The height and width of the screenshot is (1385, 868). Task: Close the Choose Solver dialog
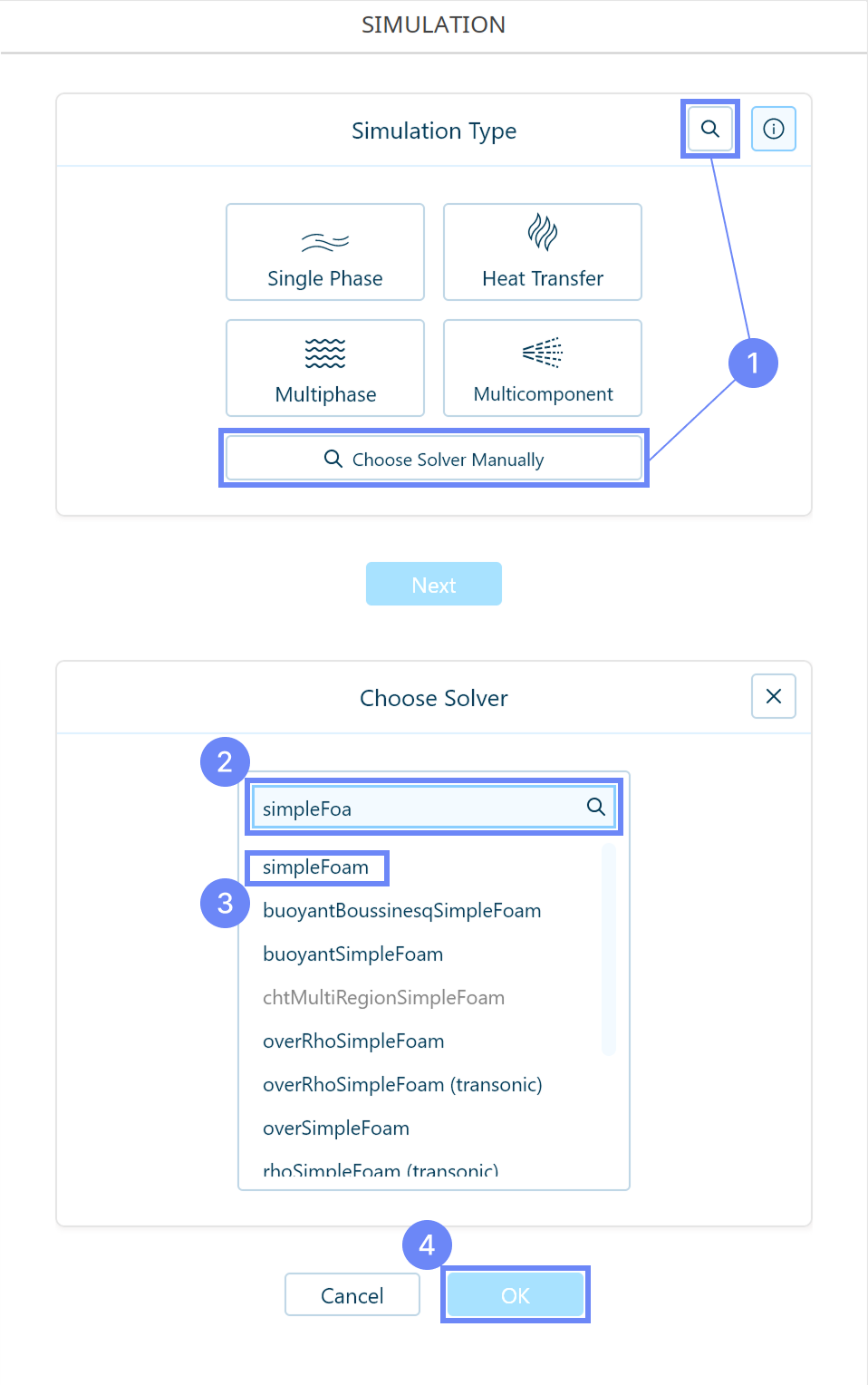click(x=774, y=696)
